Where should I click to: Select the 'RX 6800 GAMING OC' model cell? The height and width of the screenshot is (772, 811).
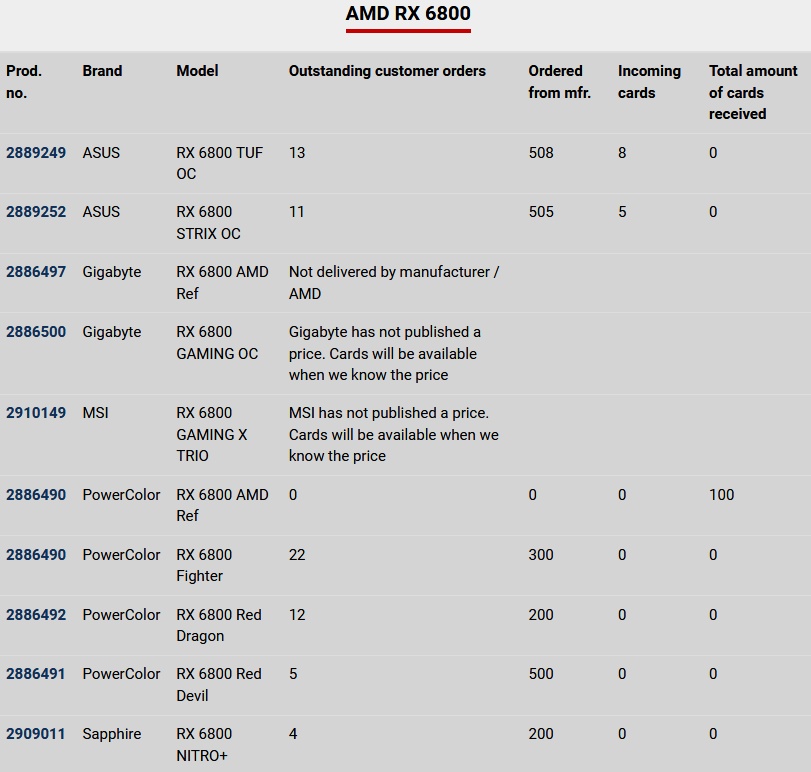(x=217, y=342)
